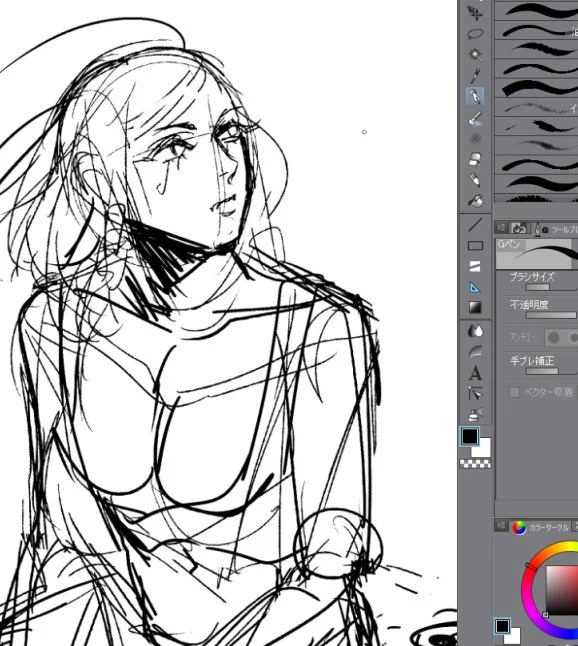Click the color square's corner picker handle
The image size is (578, 646).
click(545, 615)
